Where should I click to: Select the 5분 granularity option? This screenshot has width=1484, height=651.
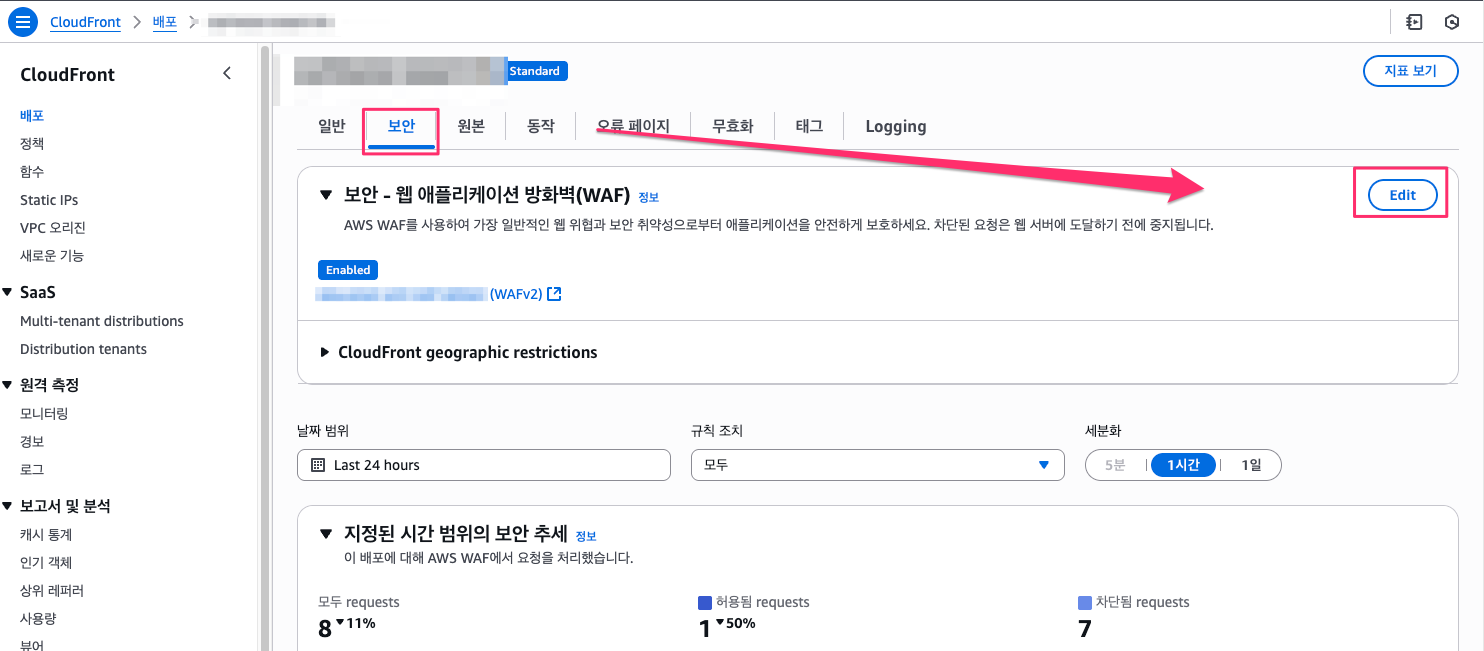(1115, 465)
